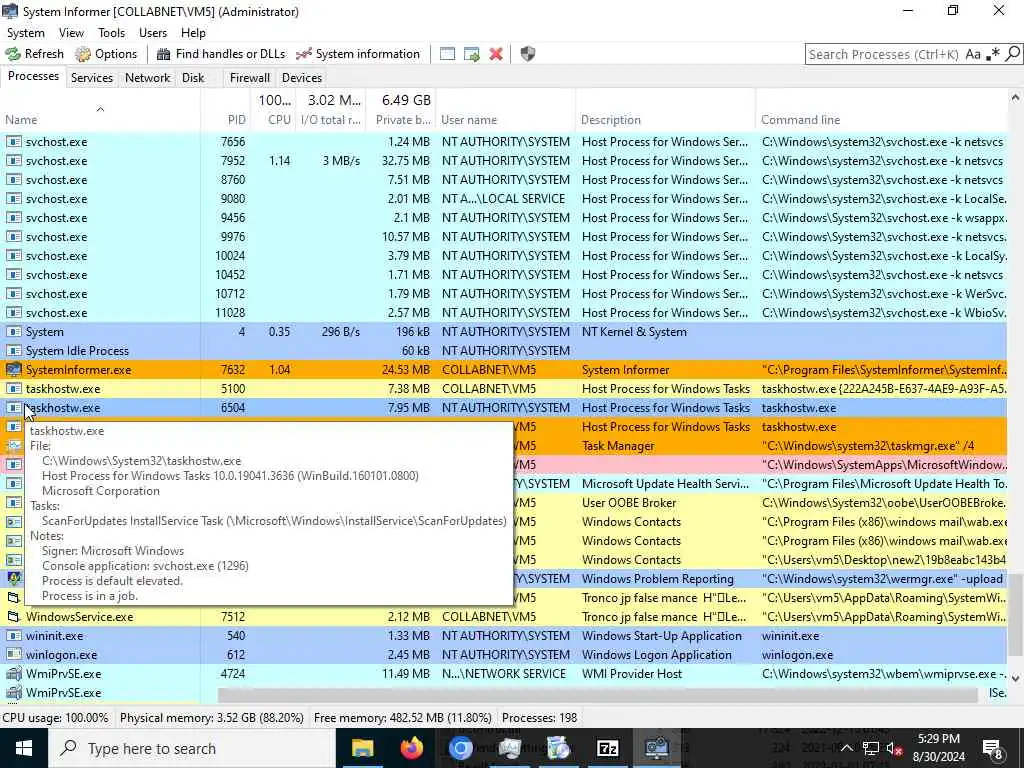Select Microsoft Update Health Service row

point(760,484)
